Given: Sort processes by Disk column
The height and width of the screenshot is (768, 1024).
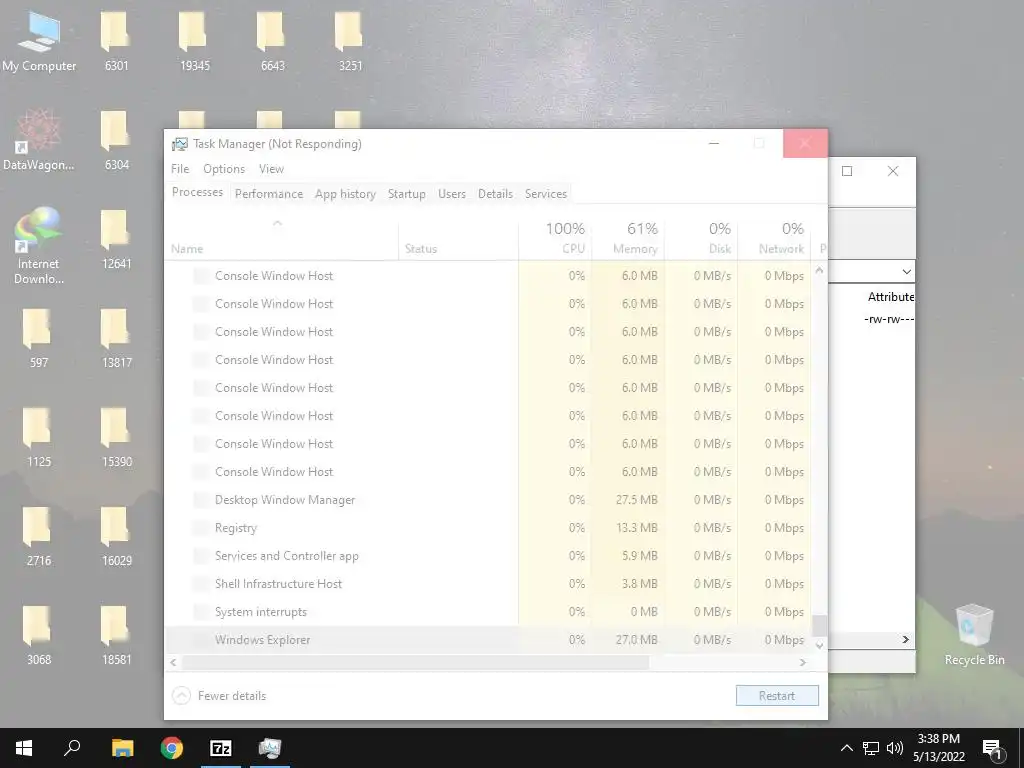Looking at the screenshot, I should [701, 240].
